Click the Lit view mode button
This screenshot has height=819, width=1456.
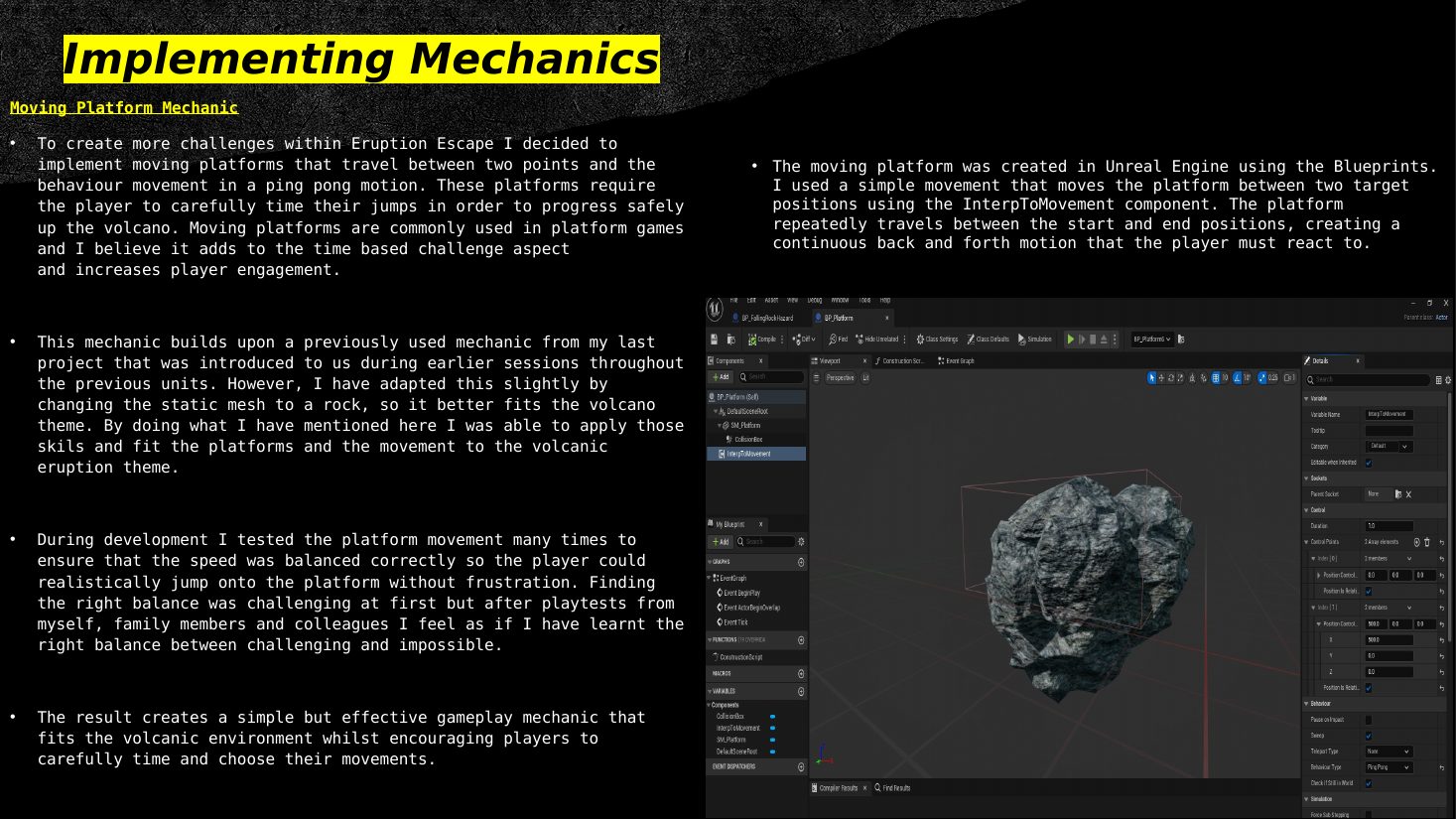tap(865, 378)
